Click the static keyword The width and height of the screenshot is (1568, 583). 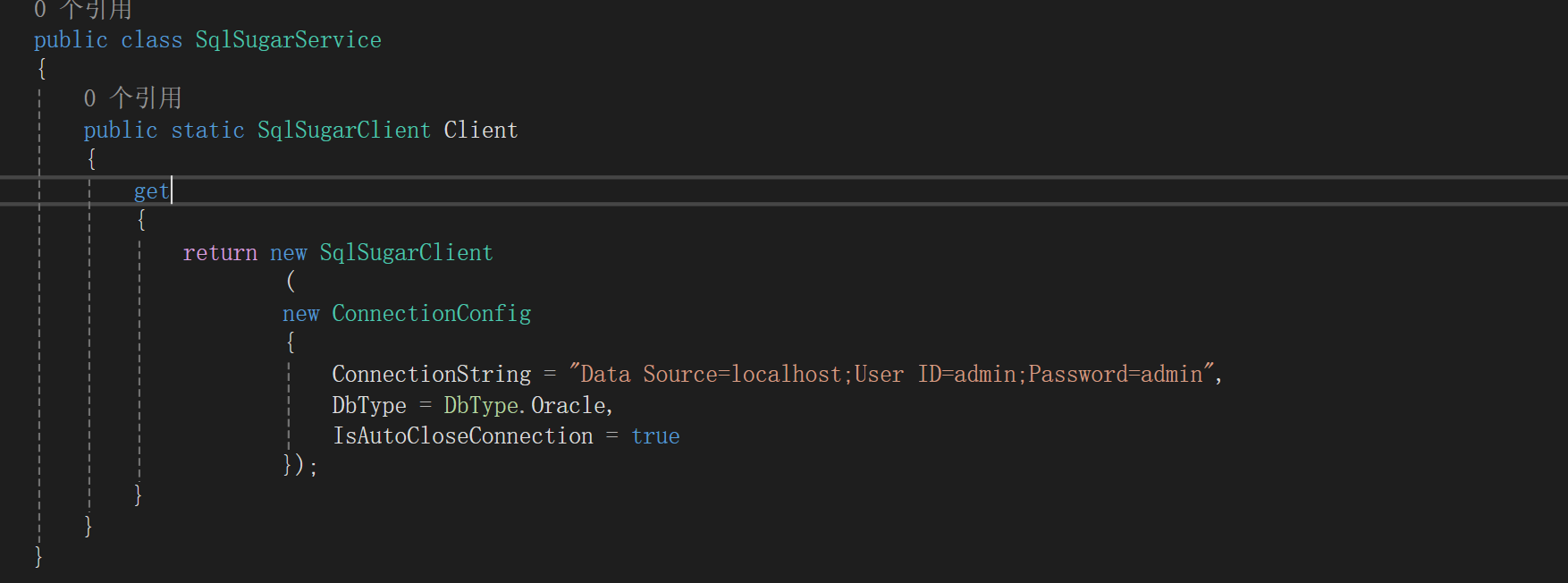click(207, 131)
